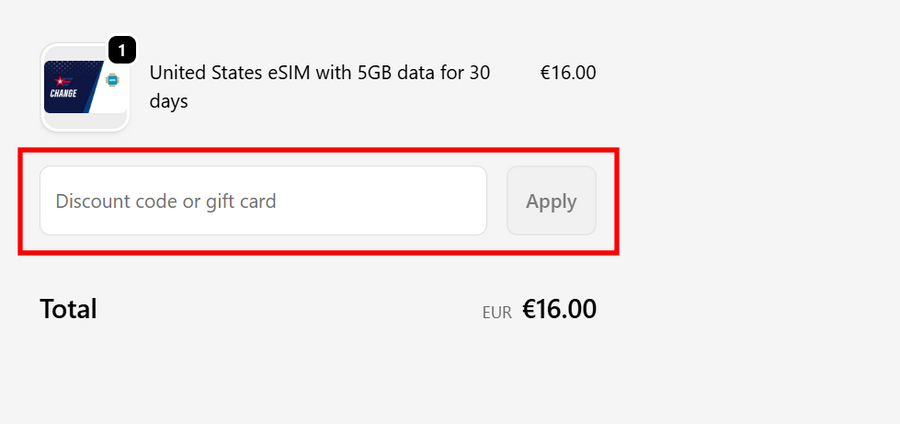Click the bold total amount €16.00
The image size is (900, 424).
pos(559,309)
